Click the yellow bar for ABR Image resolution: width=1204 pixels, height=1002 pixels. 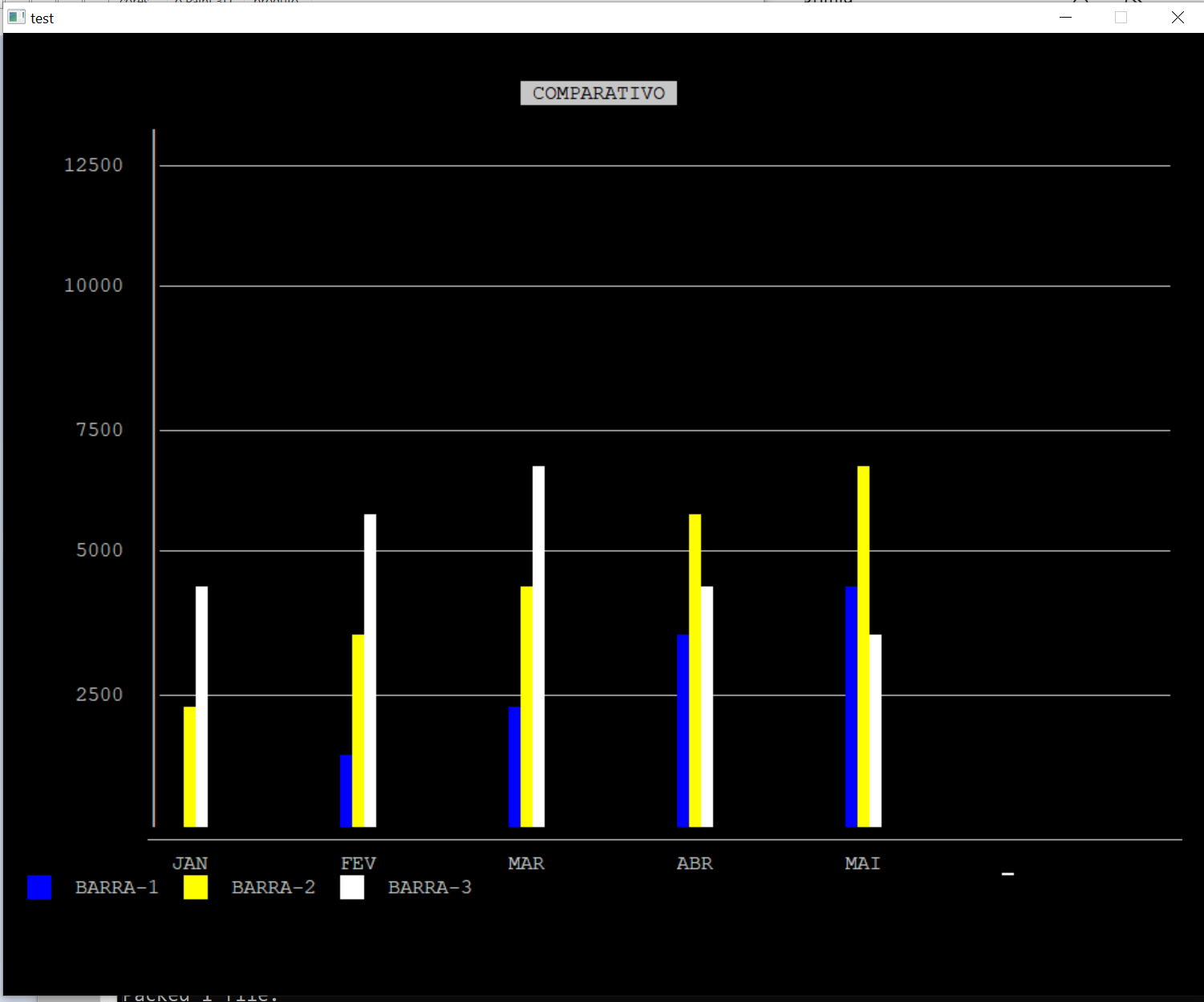695,671
